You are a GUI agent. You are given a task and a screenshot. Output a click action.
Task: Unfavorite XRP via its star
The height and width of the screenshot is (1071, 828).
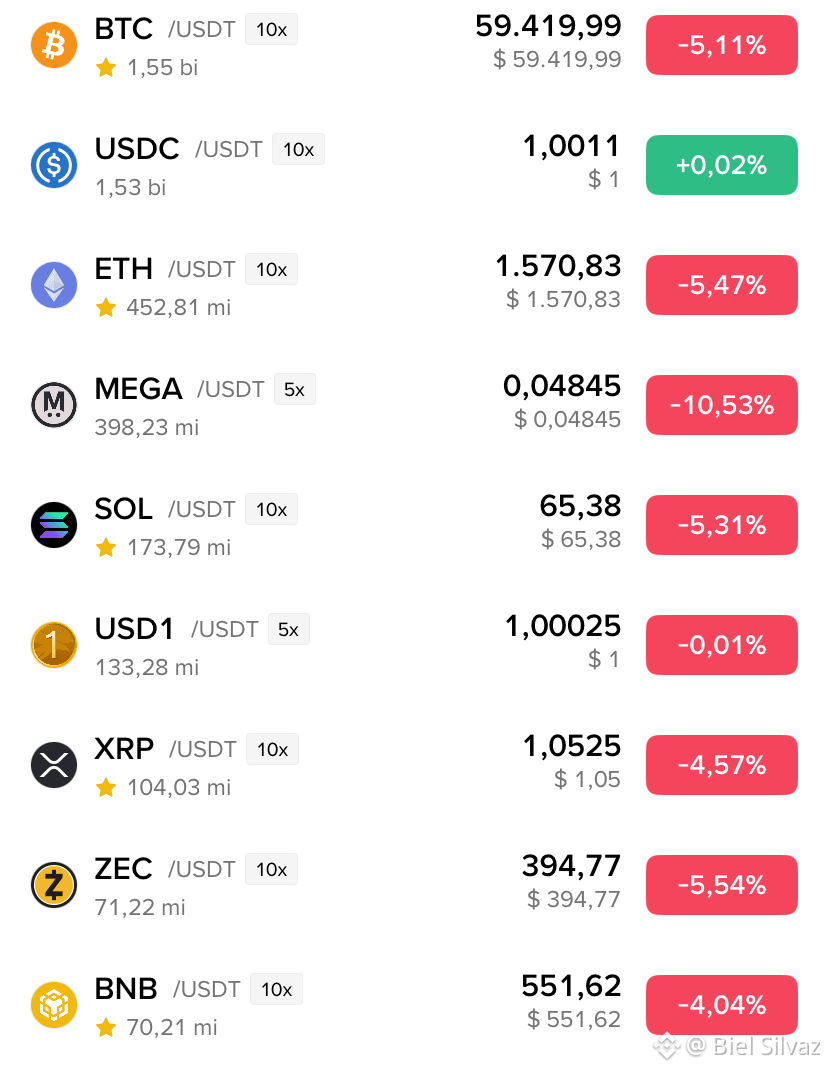point(106,788)
